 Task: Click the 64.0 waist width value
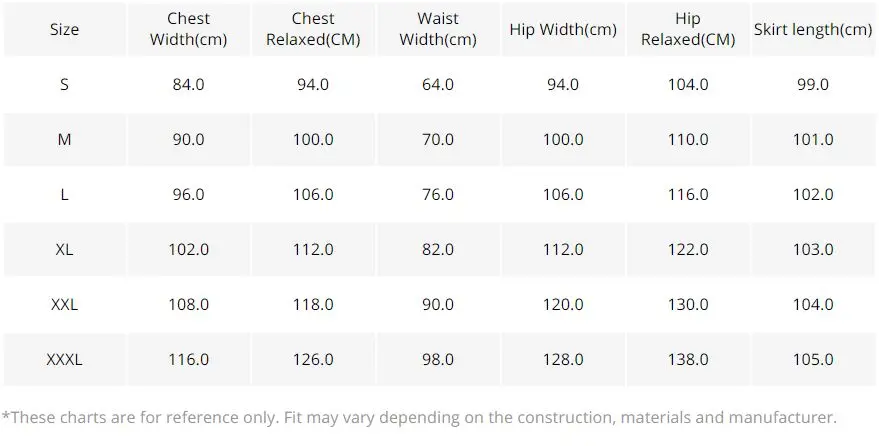coord(438,85)
